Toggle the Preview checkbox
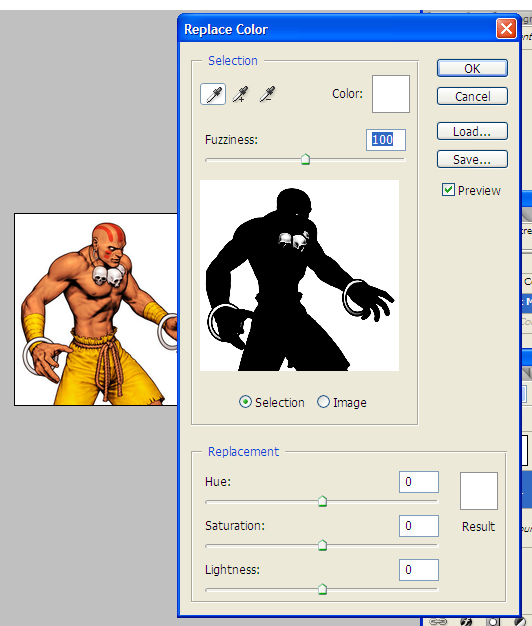Screen dimensions: 532x626 click(x=448, y=190)
